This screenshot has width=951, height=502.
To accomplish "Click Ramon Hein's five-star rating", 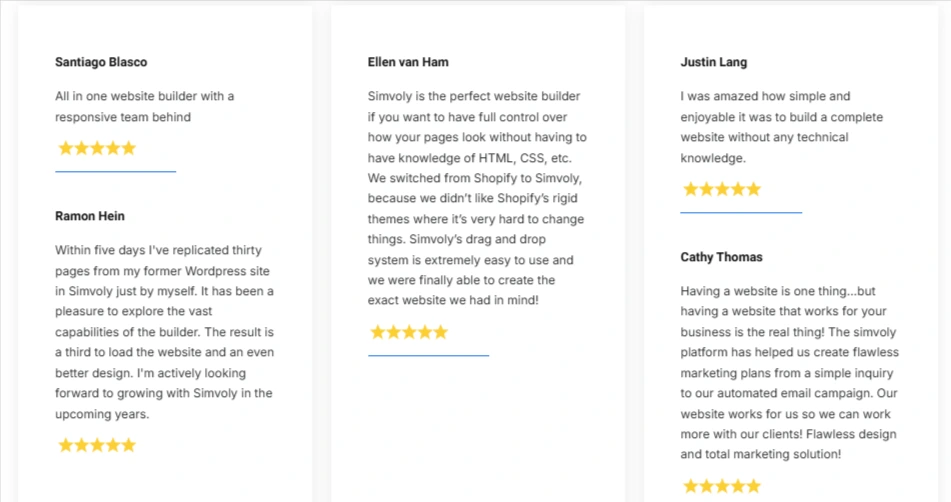I will click(x=97, y=446).
